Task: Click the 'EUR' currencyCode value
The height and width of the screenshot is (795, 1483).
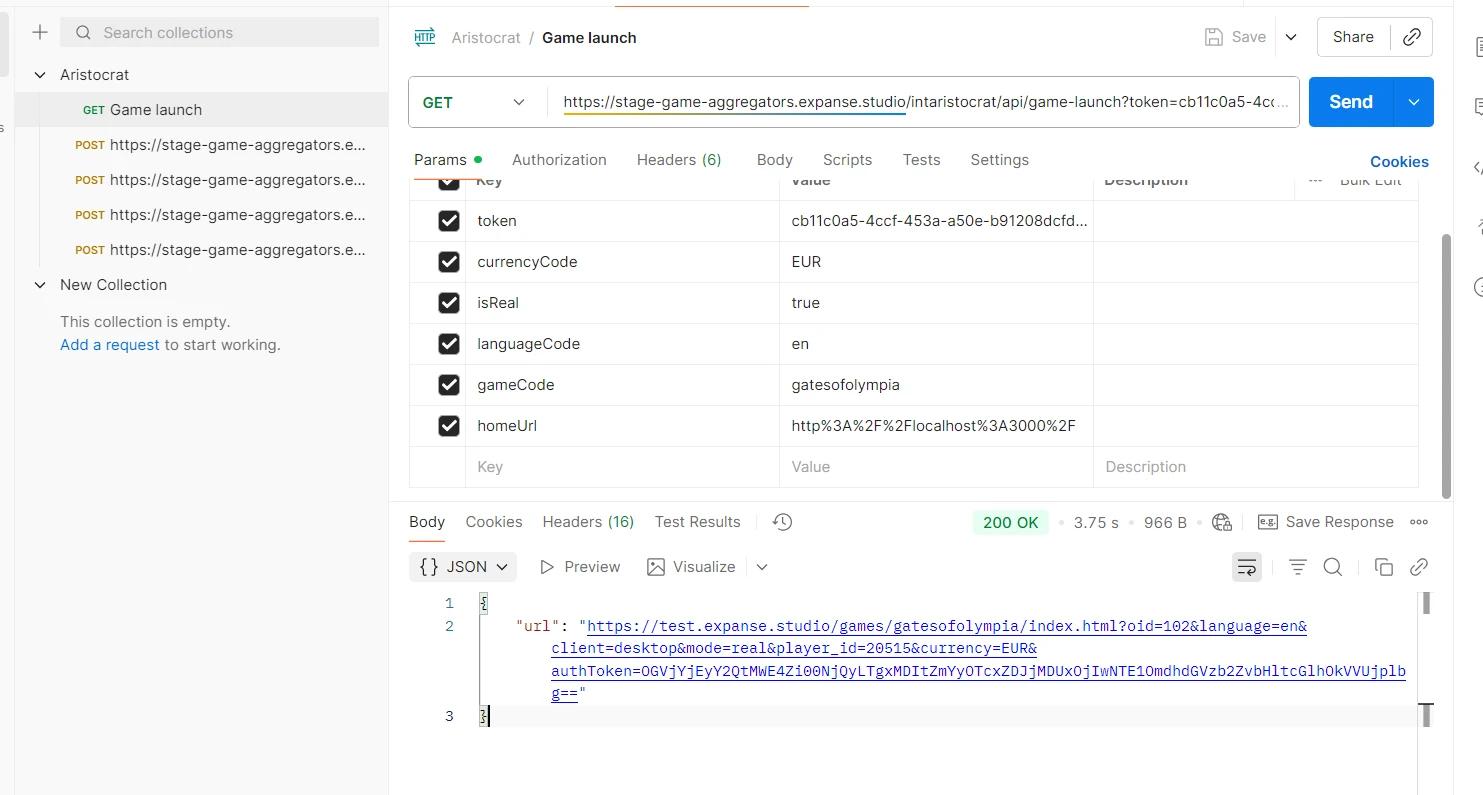Action: tap(806, 262)
